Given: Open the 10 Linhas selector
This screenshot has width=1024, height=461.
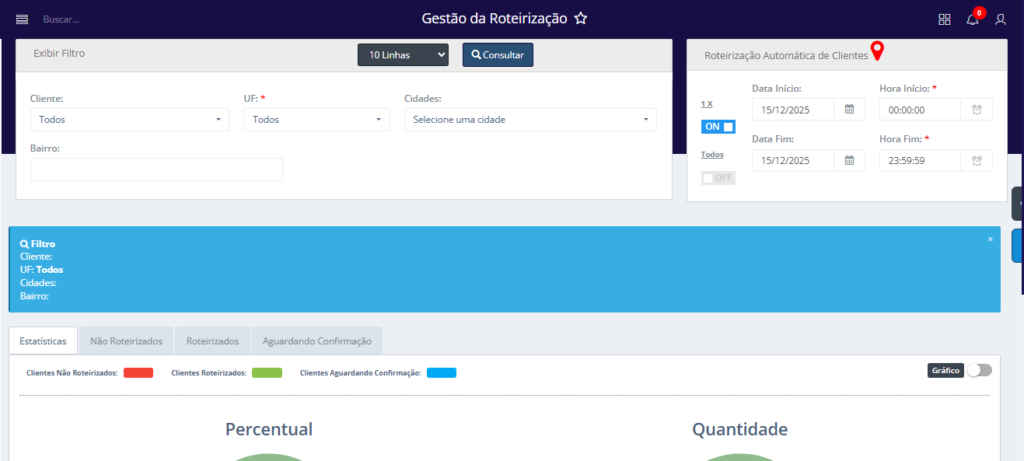Looking at the screenshot, I should pos(403,55).
